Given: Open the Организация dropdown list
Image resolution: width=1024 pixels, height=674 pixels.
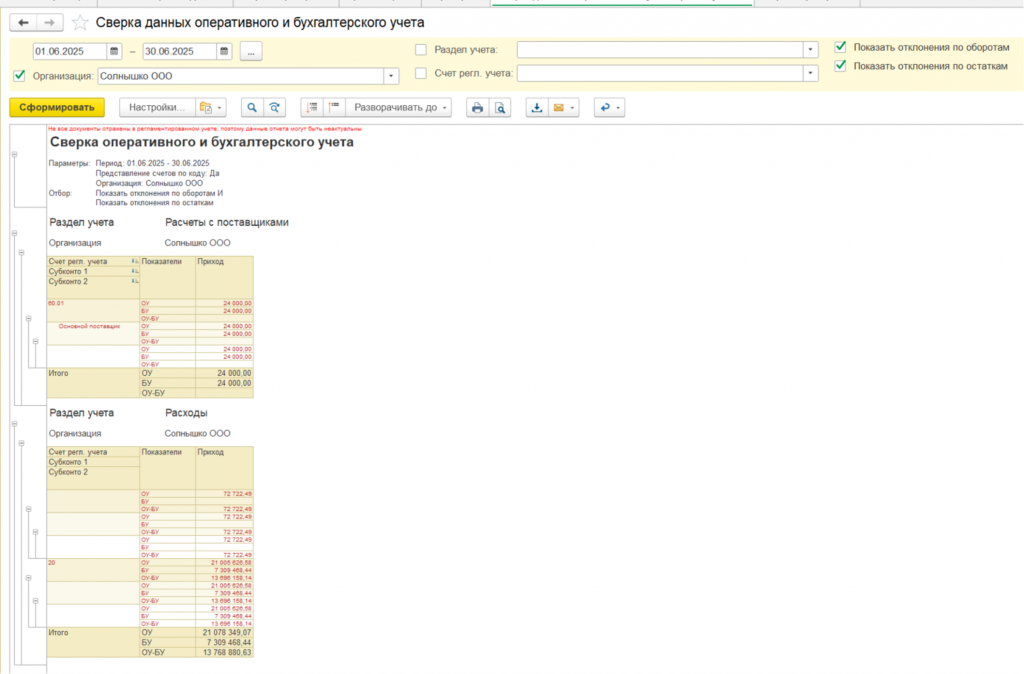Looking at the screenshot, I should click(391, 76).
